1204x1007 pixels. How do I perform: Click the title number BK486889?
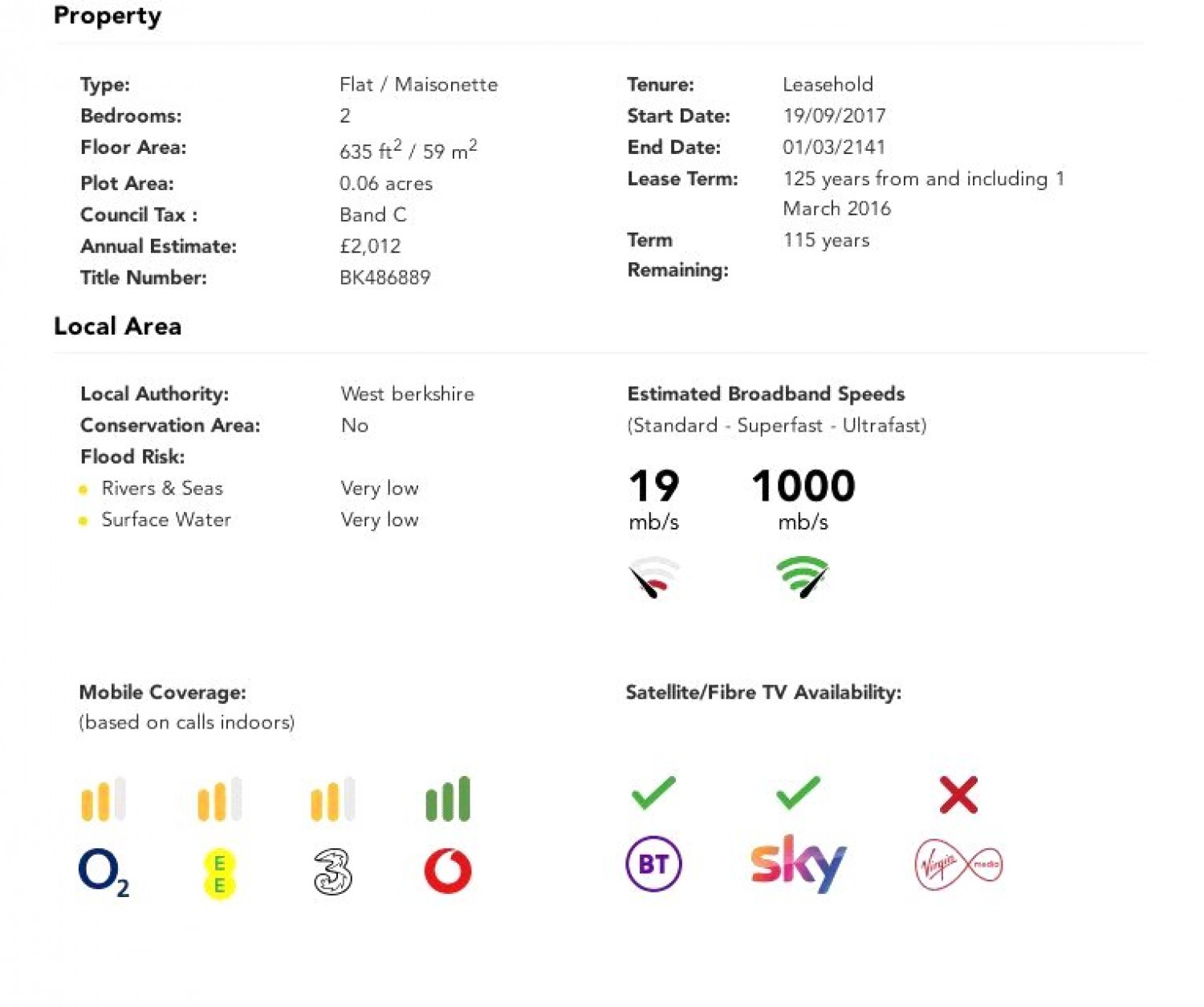click(x=385, y=278)
